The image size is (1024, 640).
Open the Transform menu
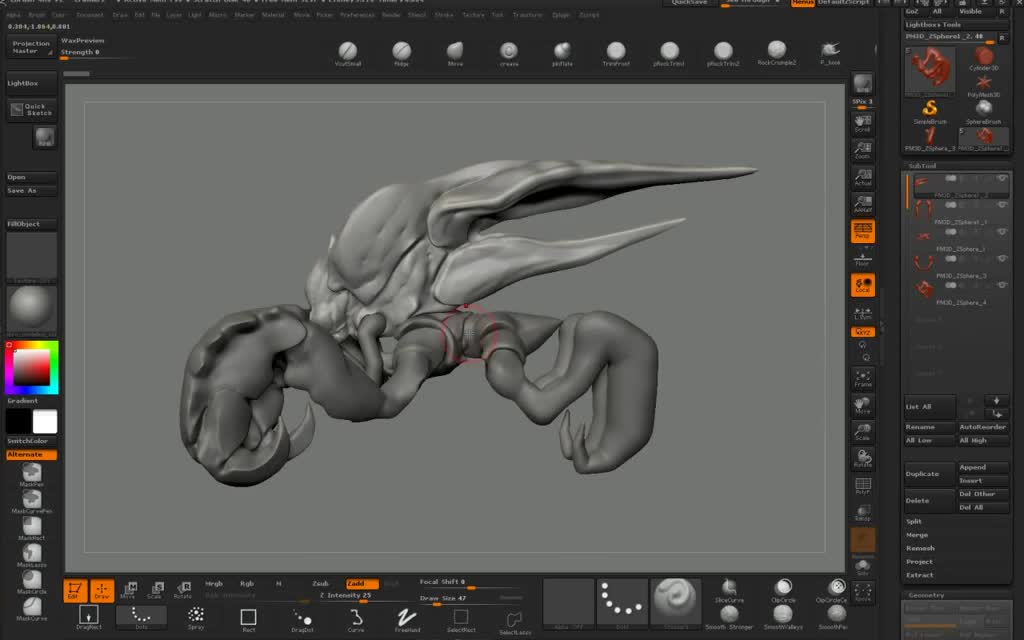click(x=527, y=14)
